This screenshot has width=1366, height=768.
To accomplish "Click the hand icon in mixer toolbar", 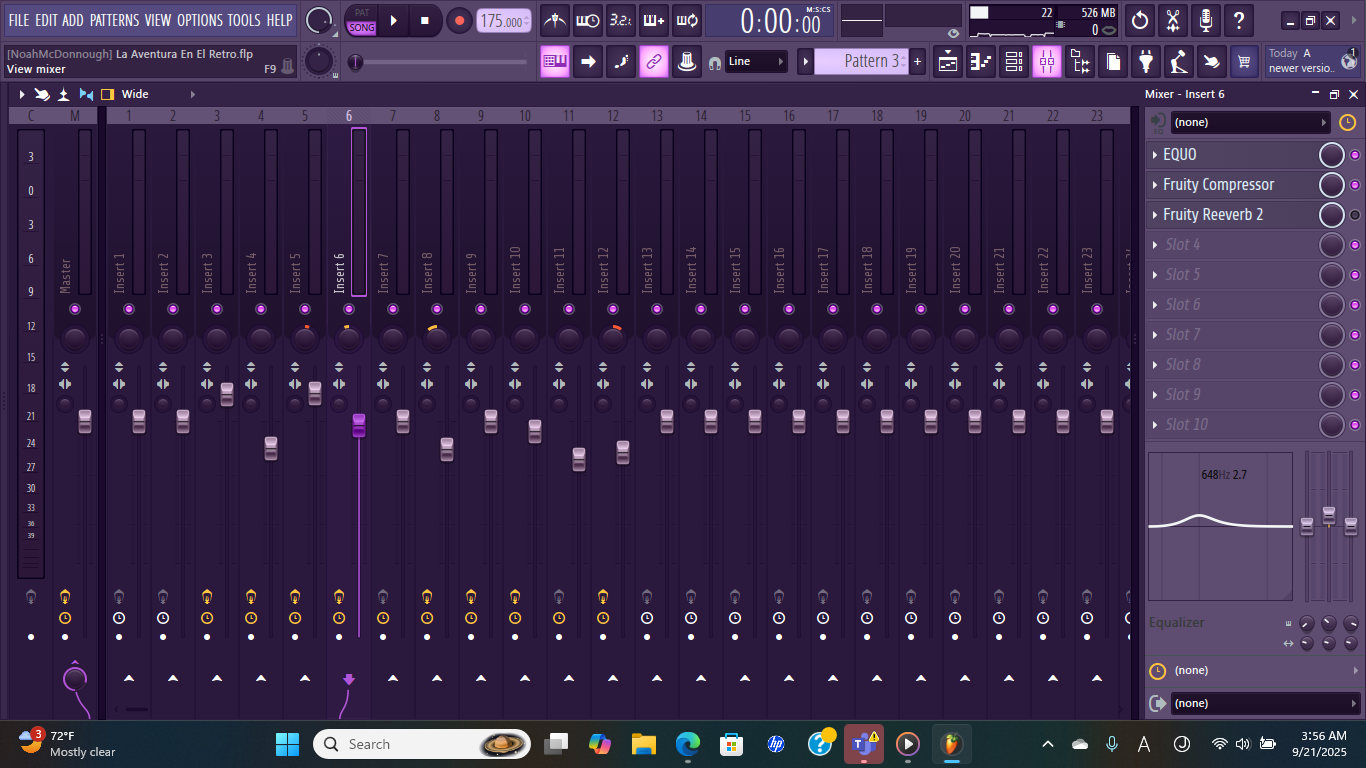I will (42, 94).
